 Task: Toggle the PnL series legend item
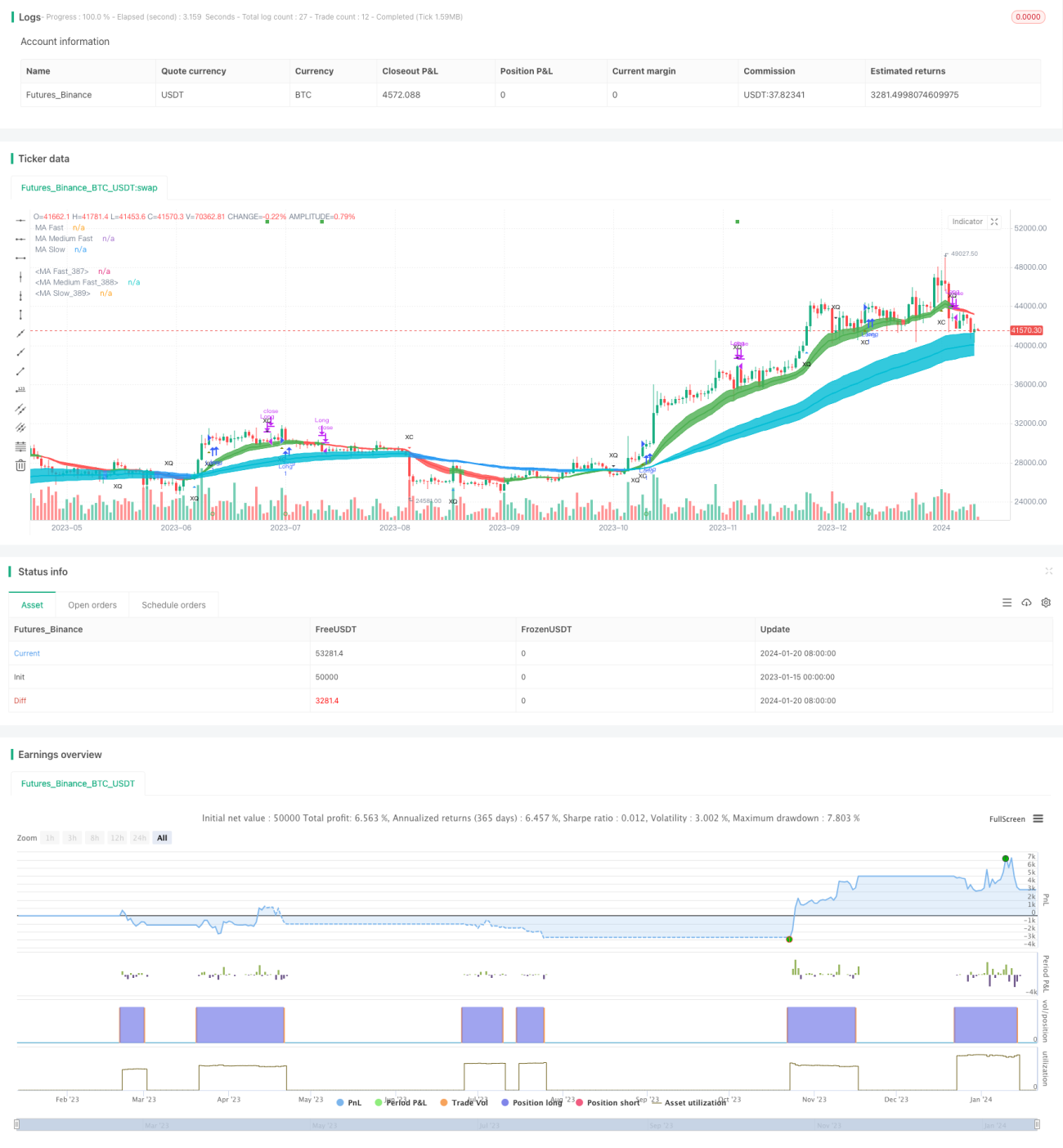[x=349, y=1102]
